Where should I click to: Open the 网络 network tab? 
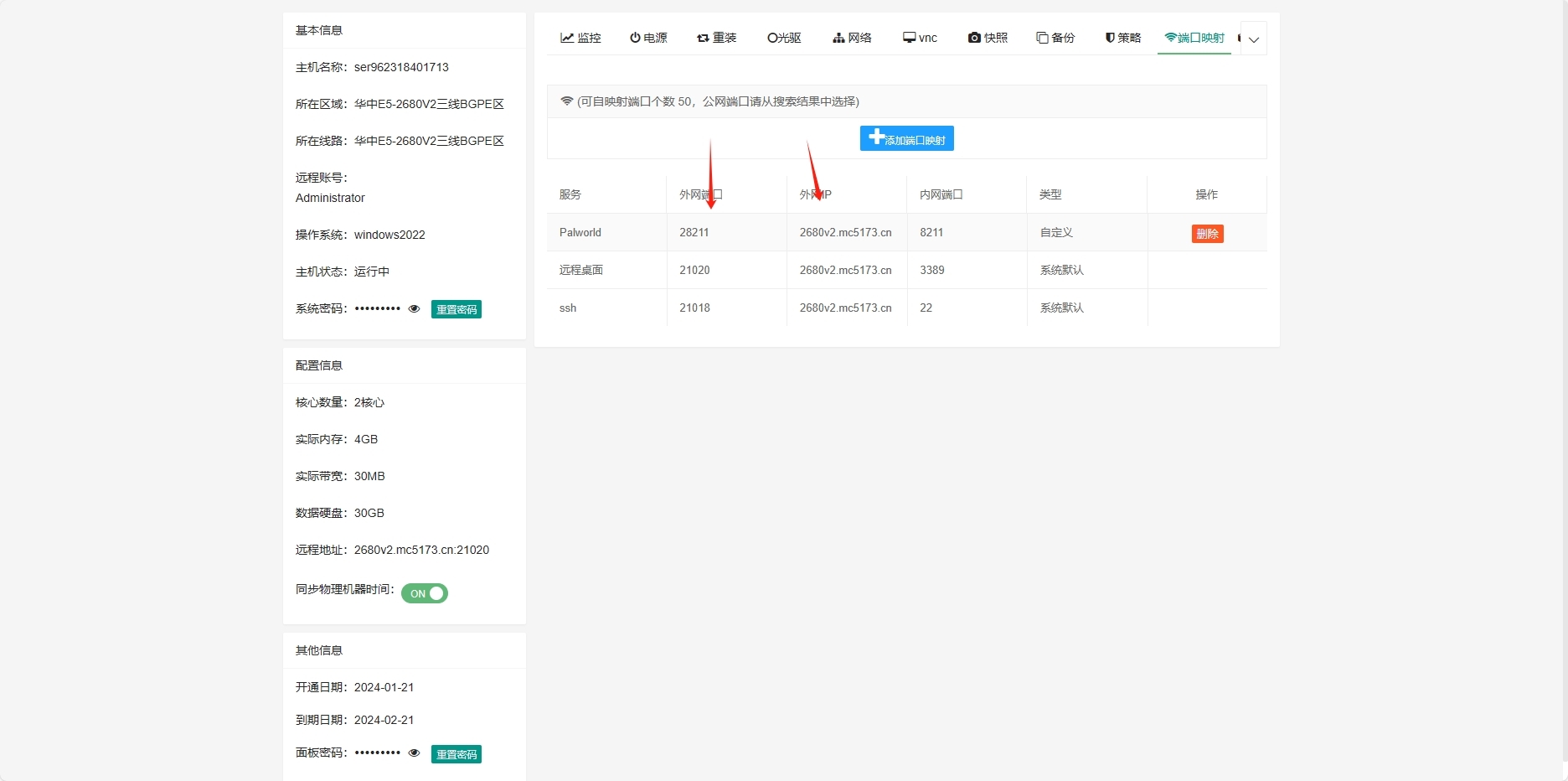coord(852,38)
